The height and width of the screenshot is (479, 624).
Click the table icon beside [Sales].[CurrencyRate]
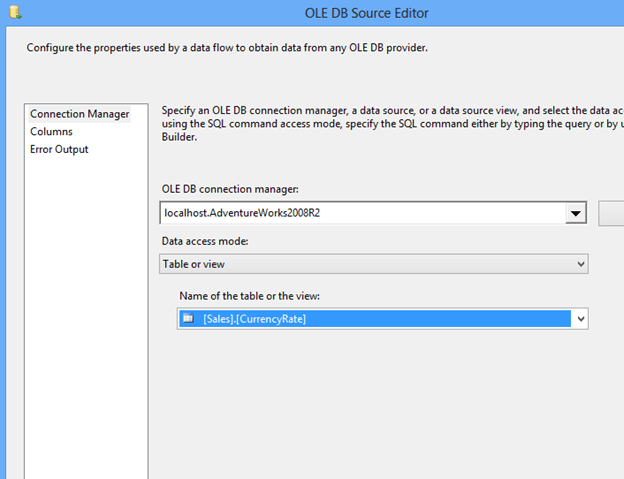[x=188, y=319]
